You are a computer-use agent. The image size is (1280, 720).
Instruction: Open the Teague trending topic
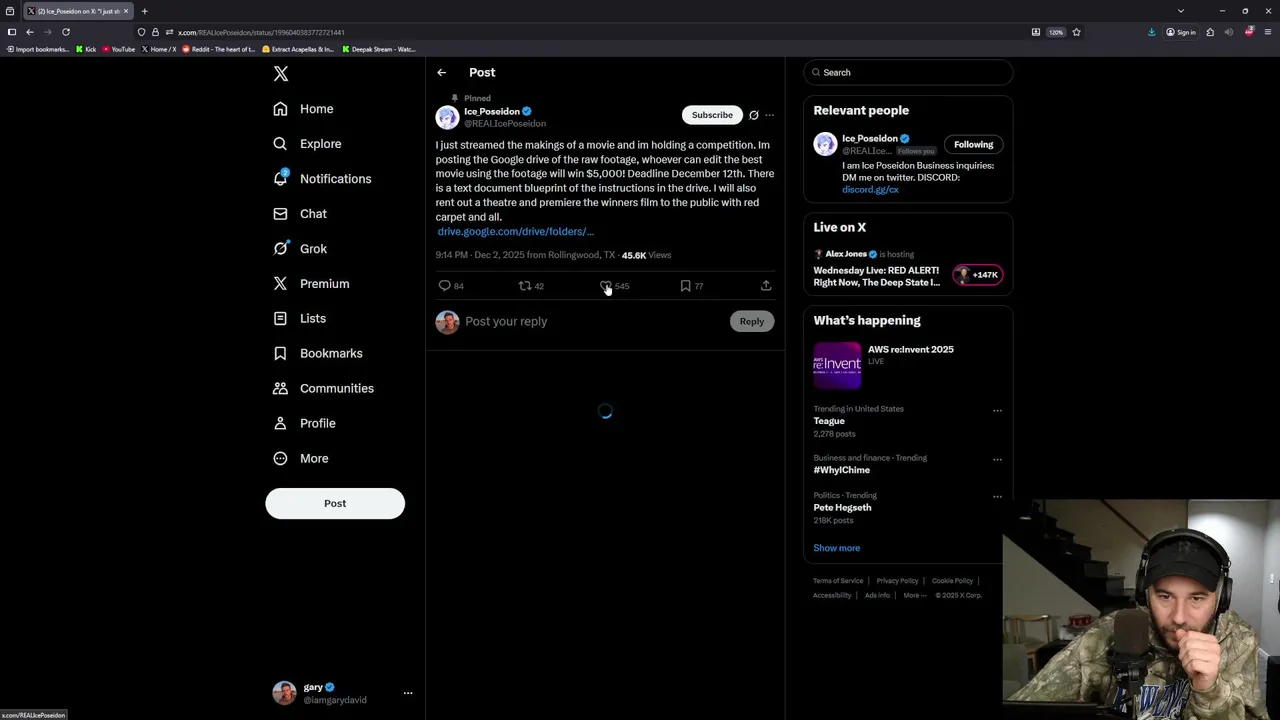pyautogui.click(x=829, y=421)
